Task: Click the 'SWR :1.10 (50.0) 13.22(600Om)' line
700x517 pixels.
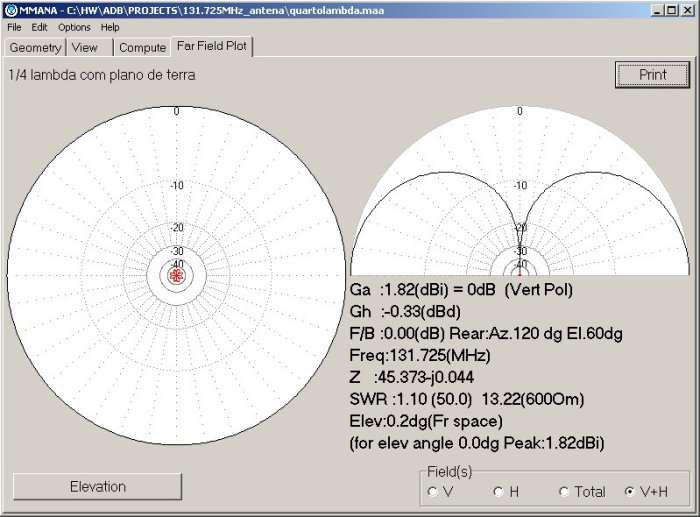Action: pyautogui.click(x=467, y=399)
